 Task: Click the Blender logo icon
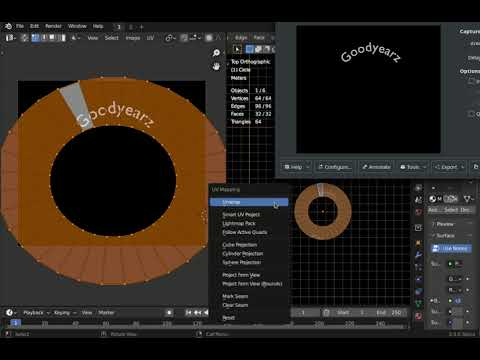pos(8,26)
